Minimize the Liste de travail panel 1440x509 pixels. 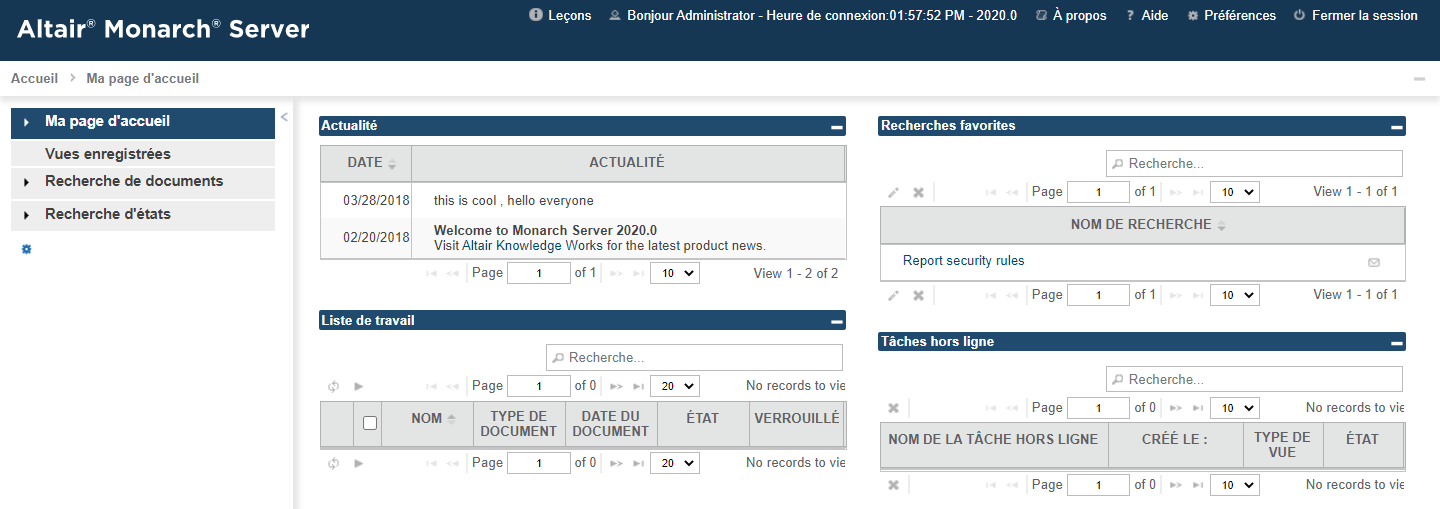pyautogui.click(x=836, y=321)
